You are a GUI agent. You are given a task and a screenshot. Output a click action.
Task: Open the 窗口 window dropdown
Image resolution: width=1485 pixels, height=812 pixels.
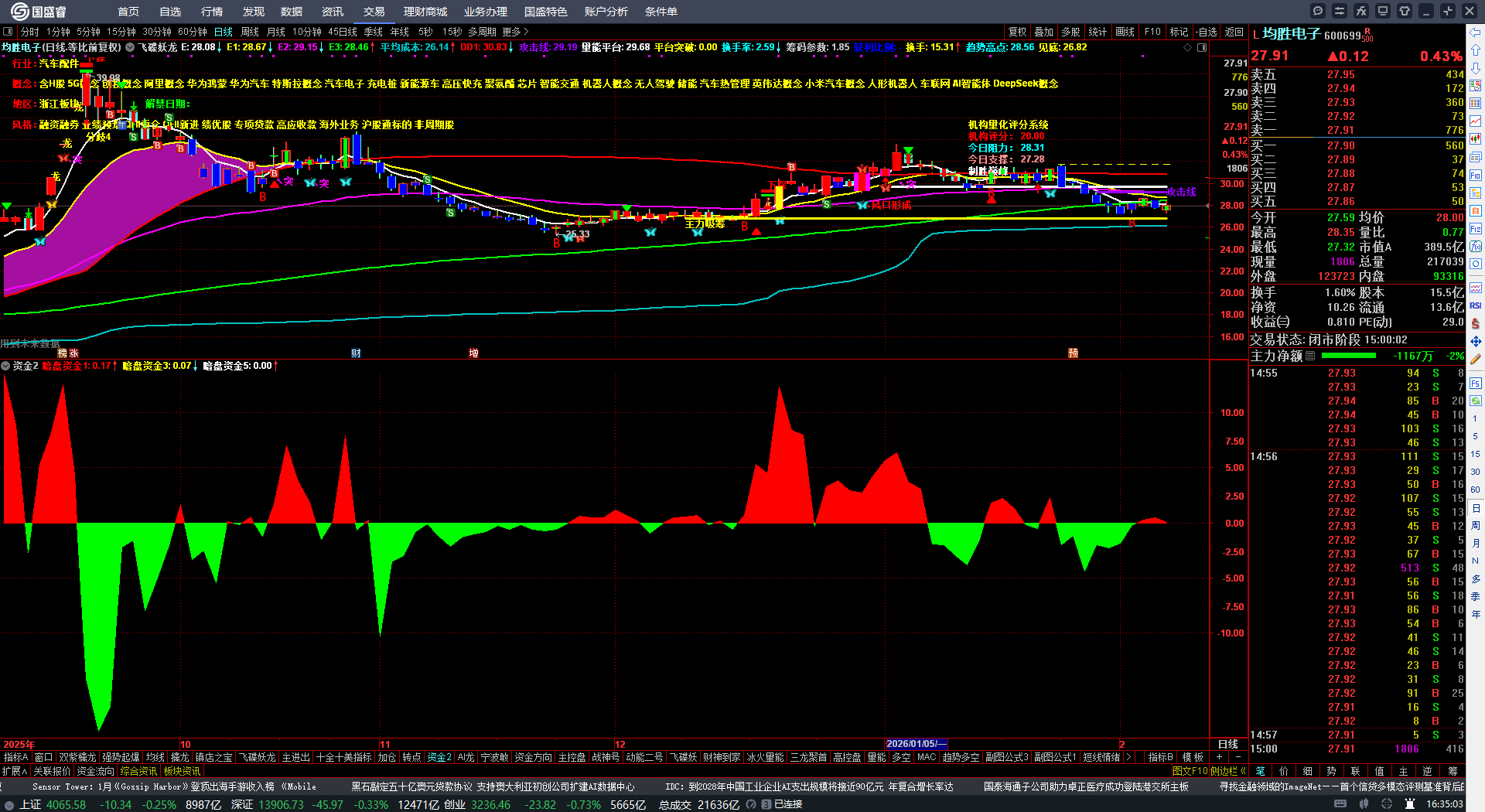point(43,757)
